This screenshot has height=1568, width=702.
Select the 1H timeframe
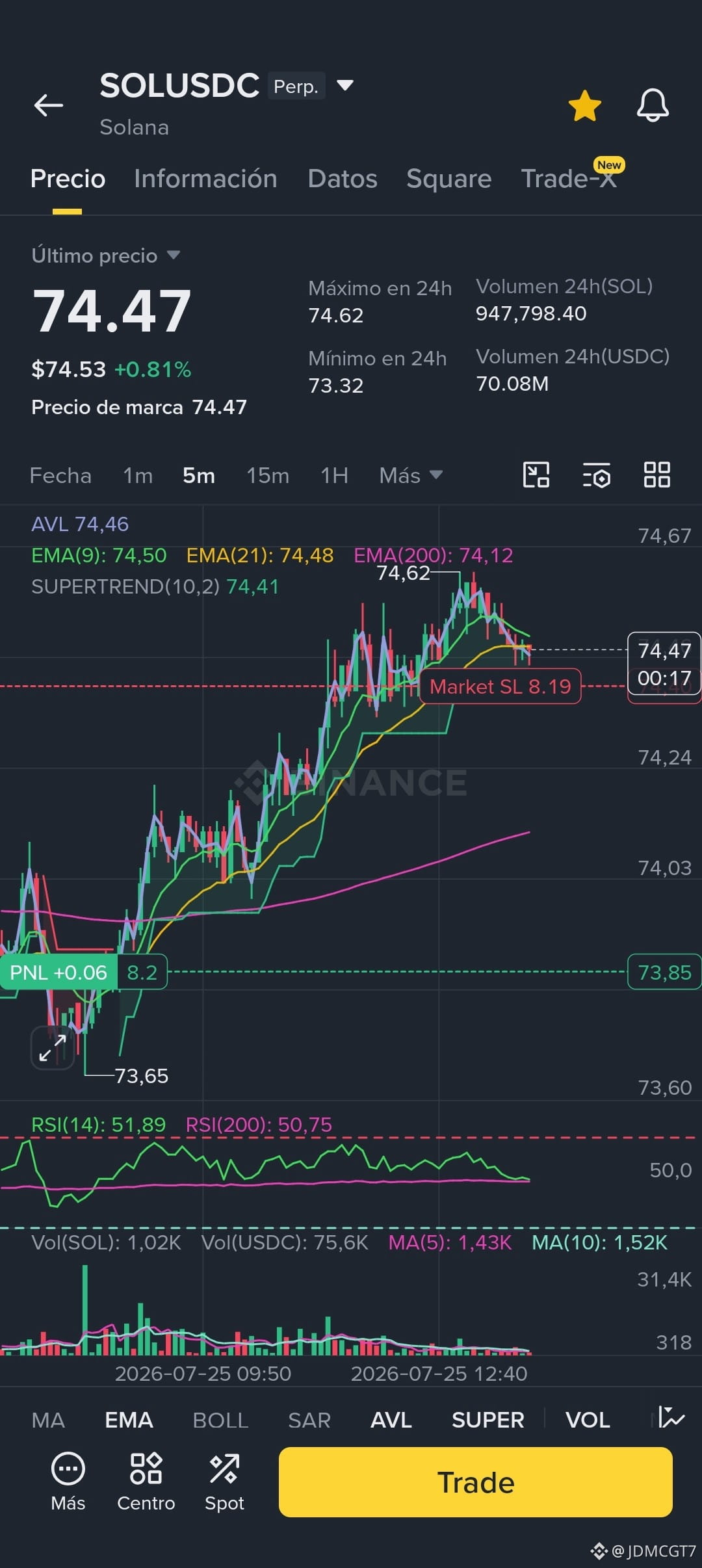pos(334,475)
